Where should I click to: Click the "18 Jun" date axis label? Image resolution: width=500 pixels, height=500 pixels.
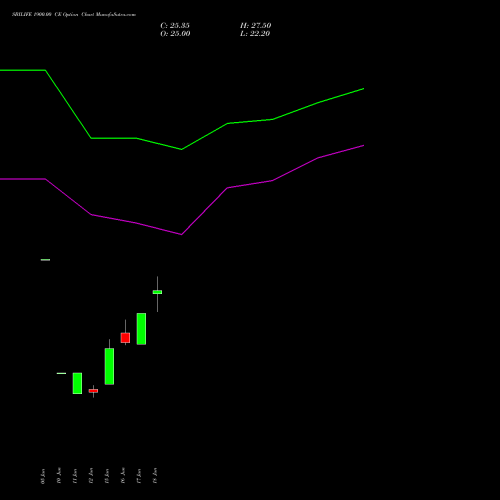pos(155,476)
